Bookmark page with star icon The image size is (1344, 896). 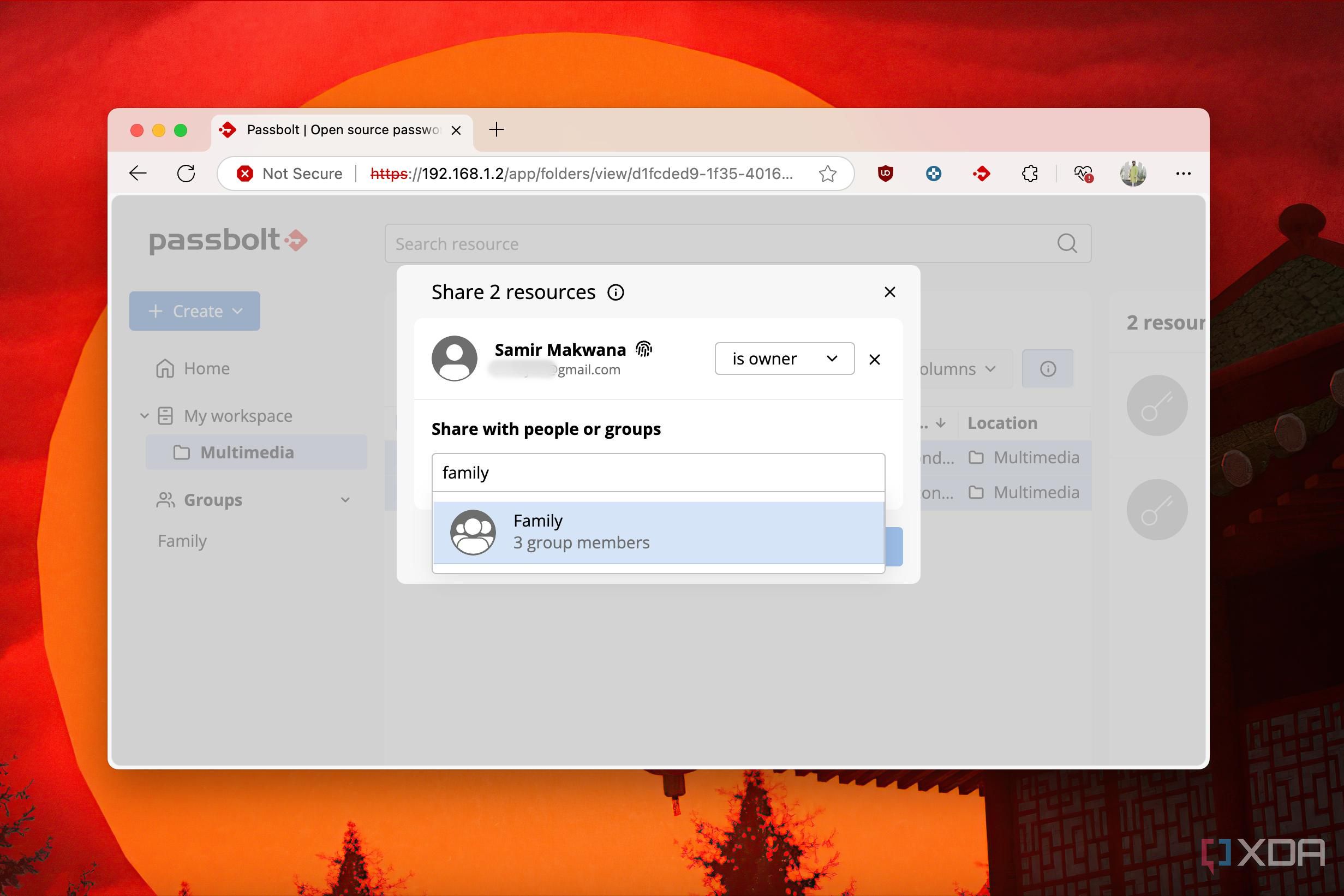point(827,173)
